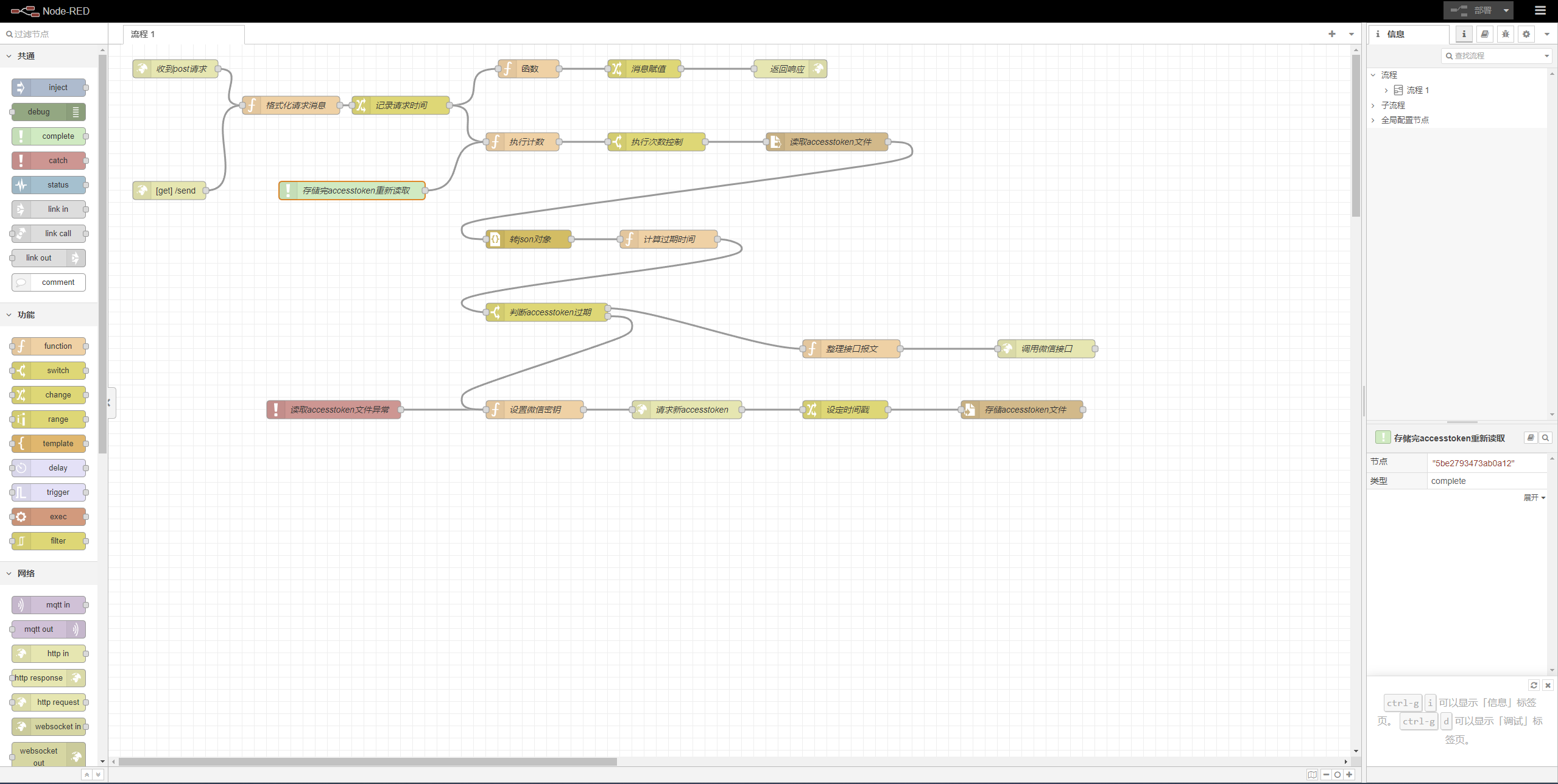Find selected node using magnifier icon
Viewport: 1558px width, 784px height.
coord(1545,438)
